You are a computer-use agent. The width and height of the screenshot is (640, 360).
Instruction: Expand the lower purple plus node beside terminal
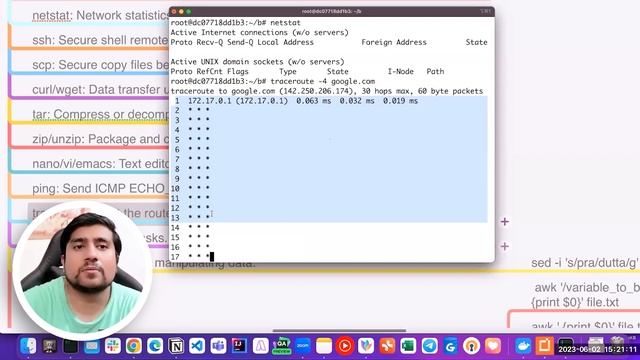point(505,247)
